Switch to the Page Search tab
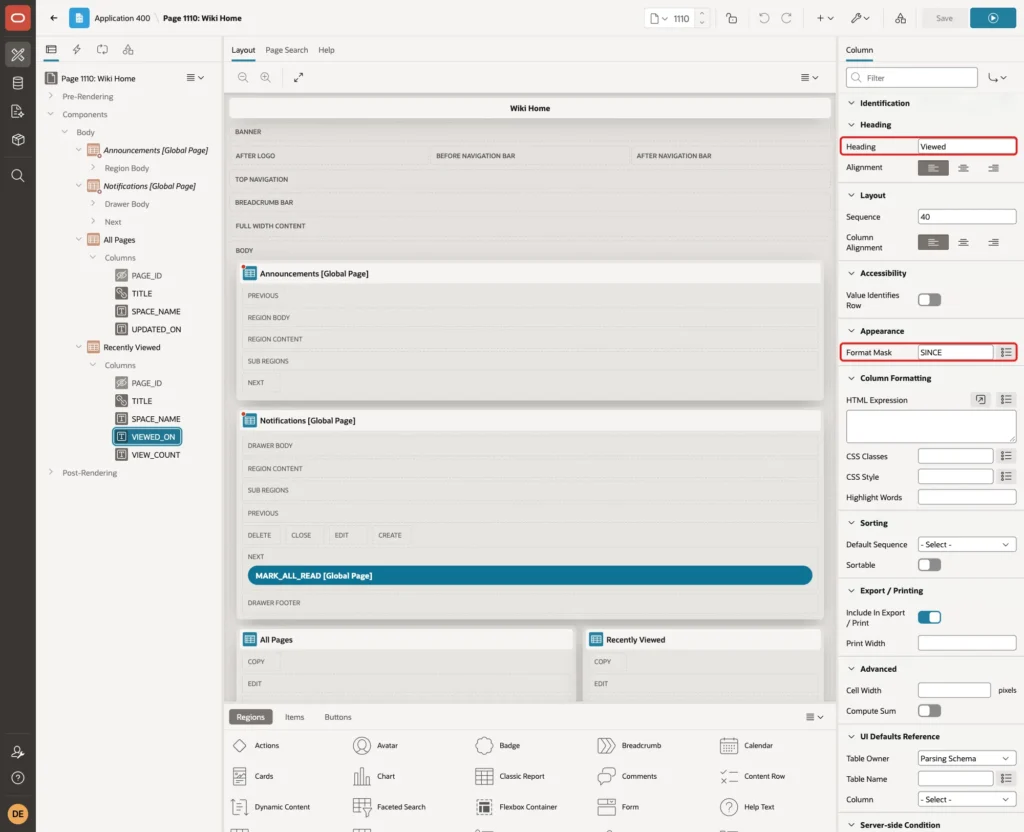Image resolution: width=1024 pixels, height=832 pixels. [x=286, y=50]
